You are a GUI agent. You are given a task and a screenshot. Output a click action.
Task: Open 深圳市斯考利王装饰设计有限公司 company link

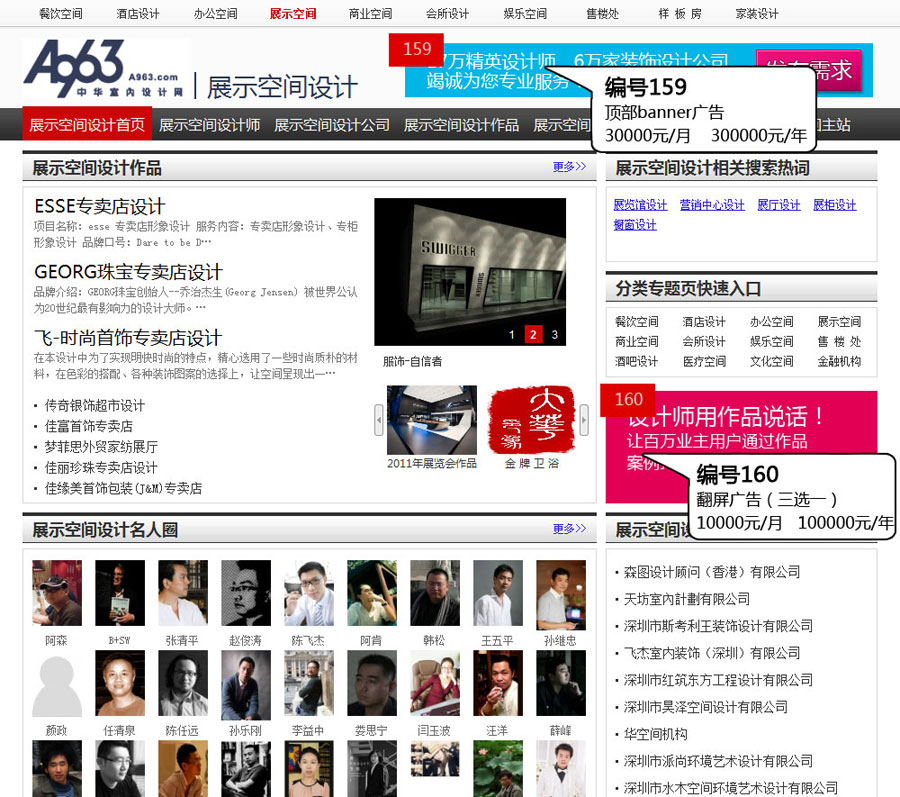click(x=718, y=625)
